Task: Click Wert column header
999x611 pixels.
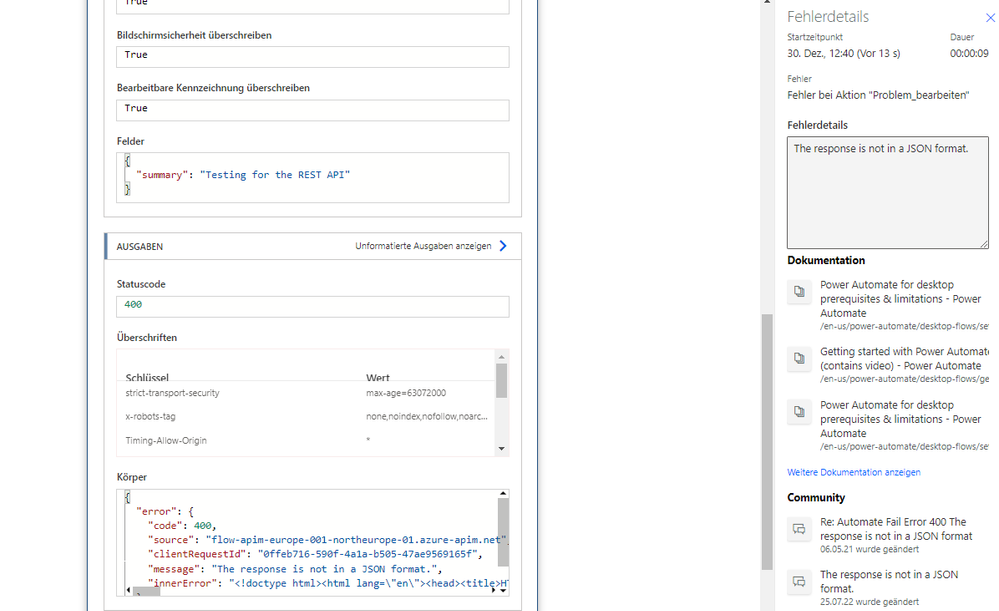Action: 378,377
